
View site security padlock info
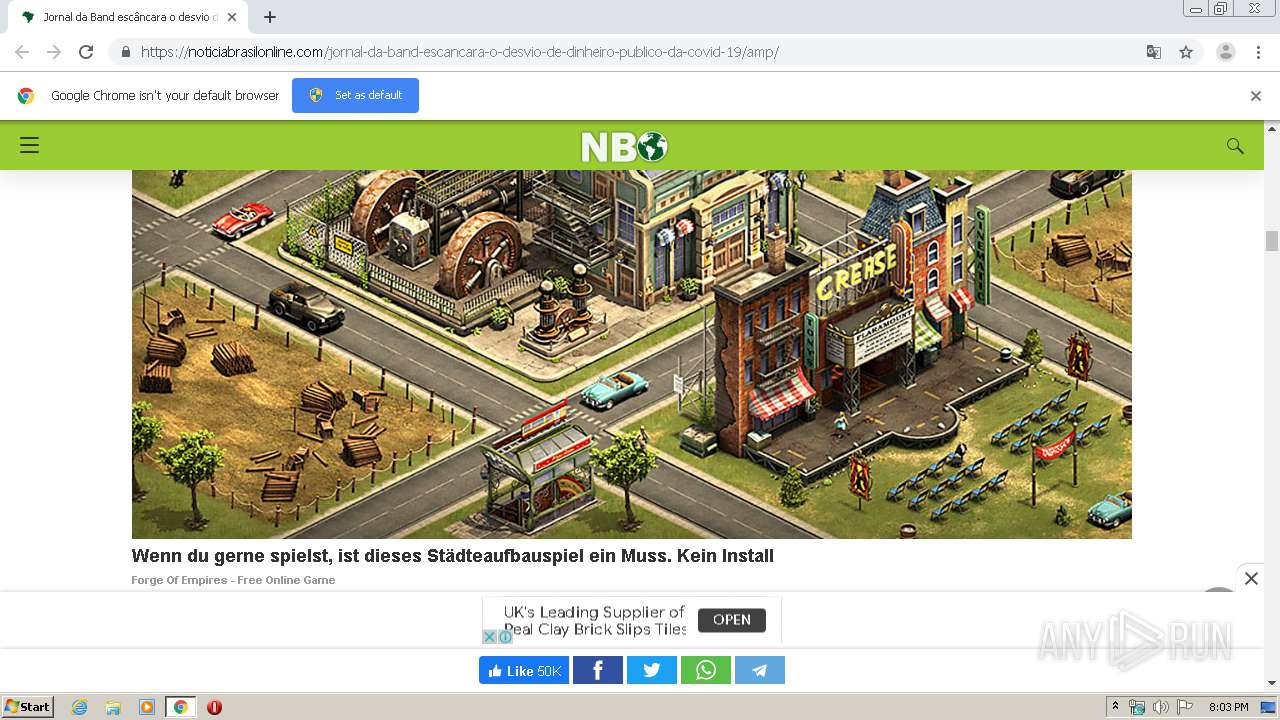point(125,52)
